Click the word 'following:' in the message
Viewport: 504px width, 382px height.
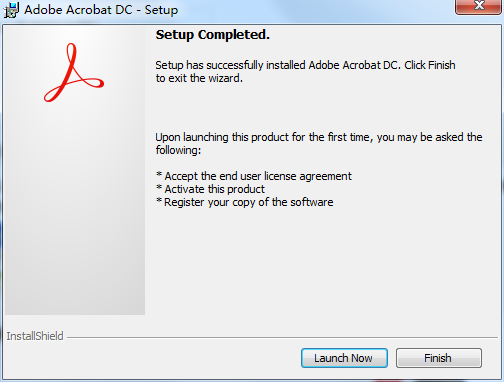coord(178,150)
